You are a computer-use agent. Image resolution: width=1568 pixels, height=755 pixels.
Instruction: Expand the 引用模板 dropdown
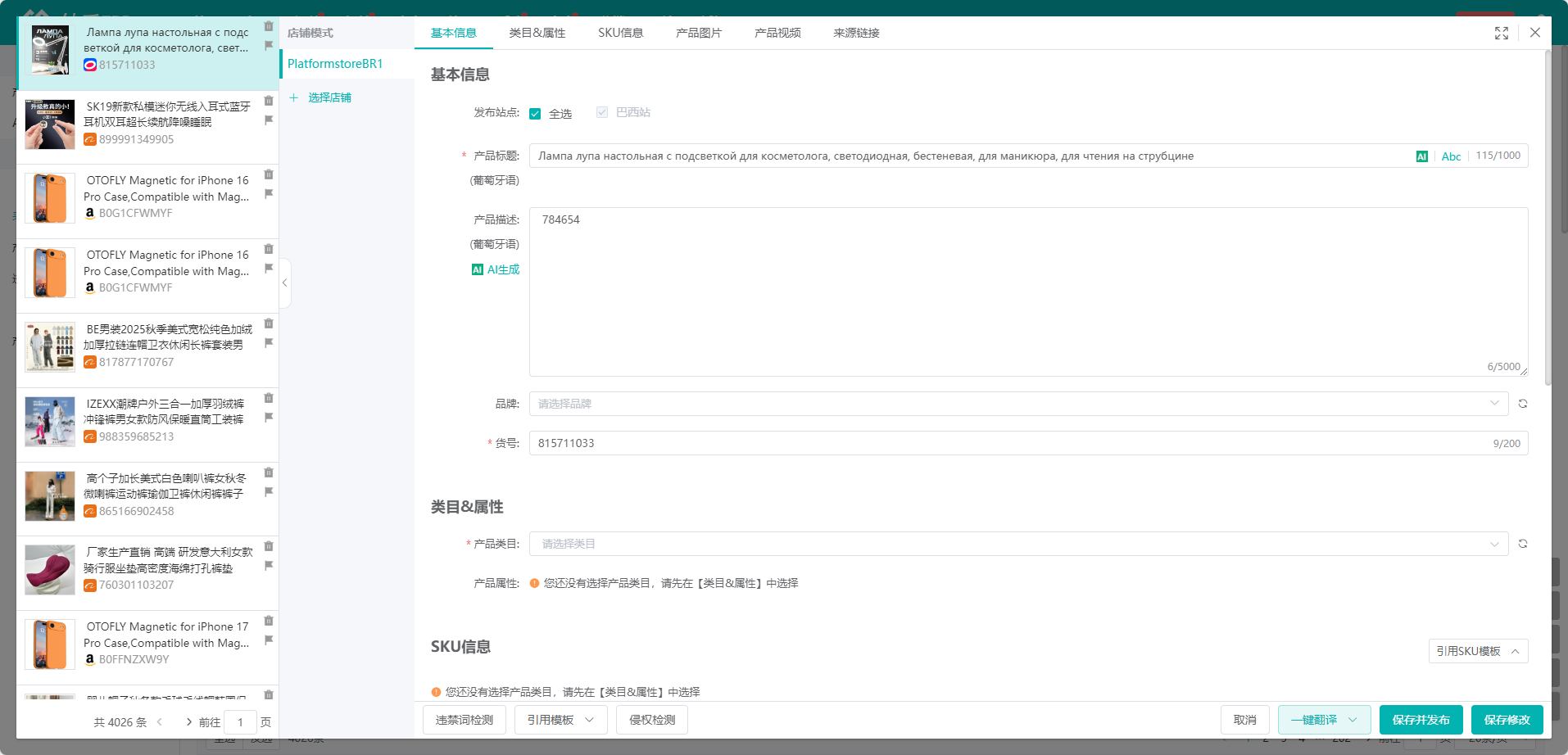point(588,720)
